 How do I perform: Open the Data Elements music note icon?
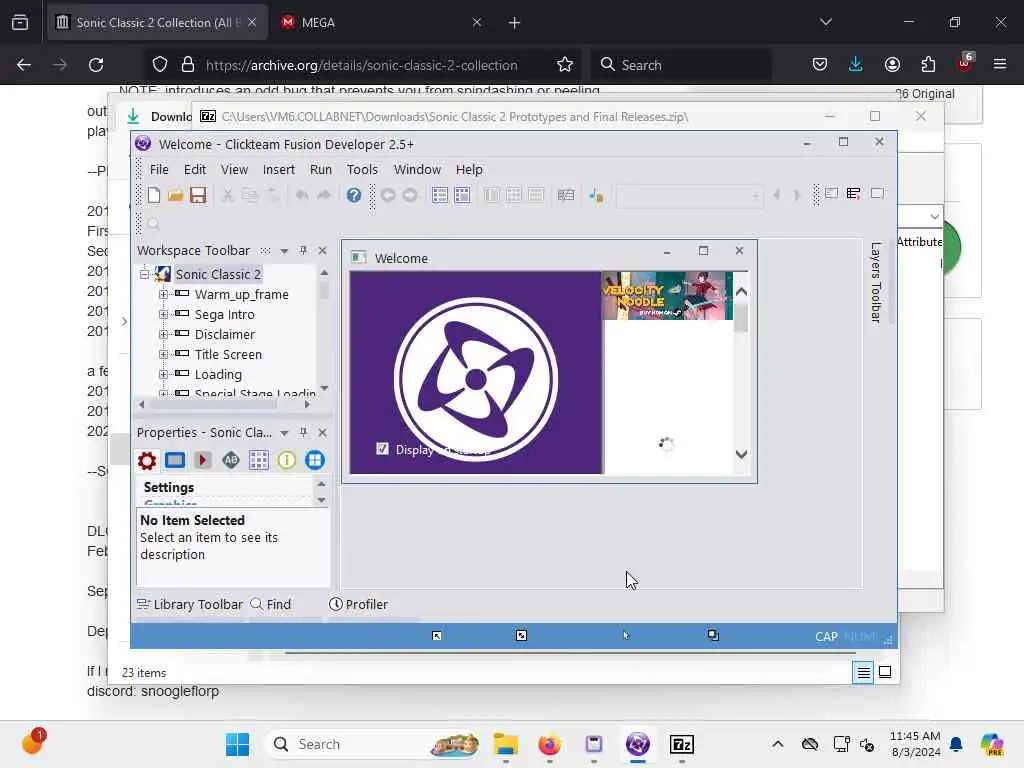(596, 195)
